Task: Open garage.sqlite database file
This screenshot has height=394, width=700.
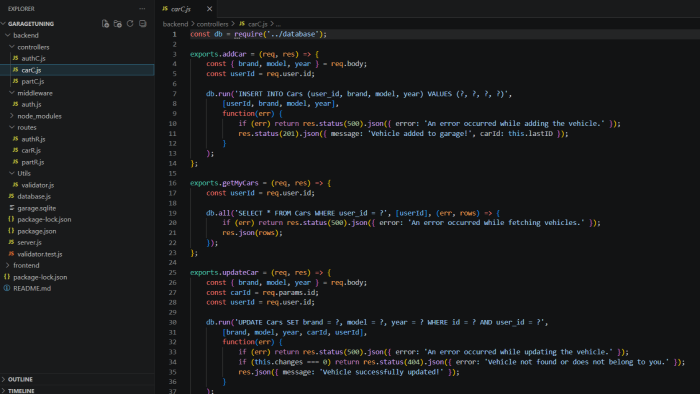Action: (x=37, y=208)
